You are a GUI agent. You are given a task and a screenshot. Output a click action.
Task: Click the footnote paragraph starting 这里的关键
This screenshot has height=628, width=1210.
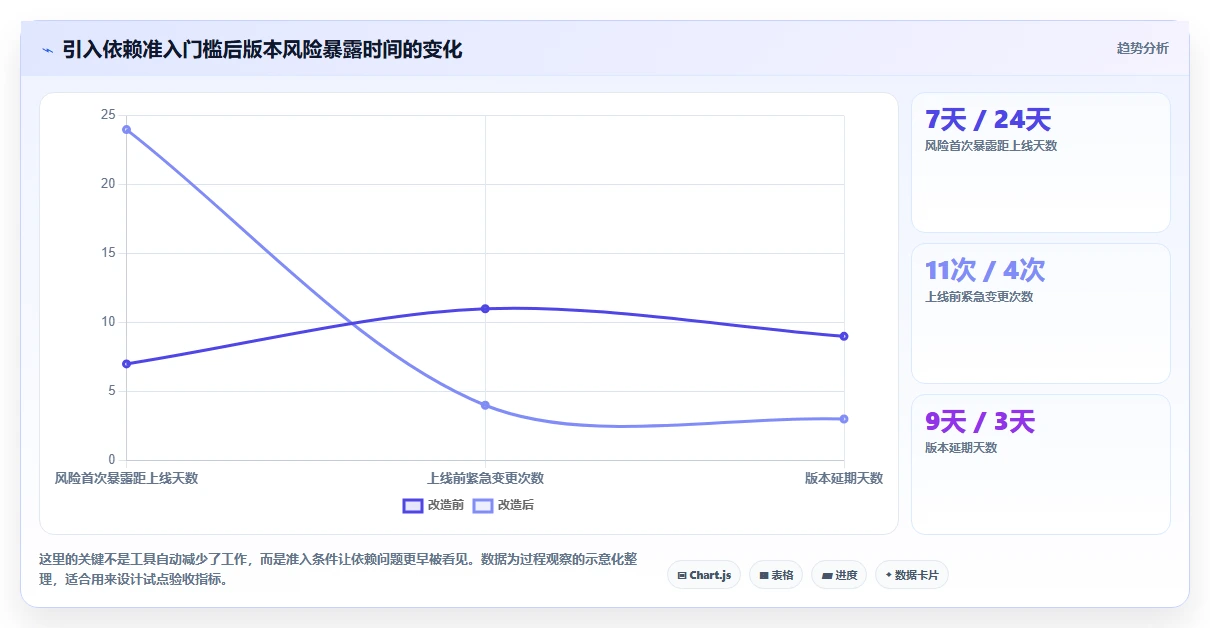click(338, 568)
